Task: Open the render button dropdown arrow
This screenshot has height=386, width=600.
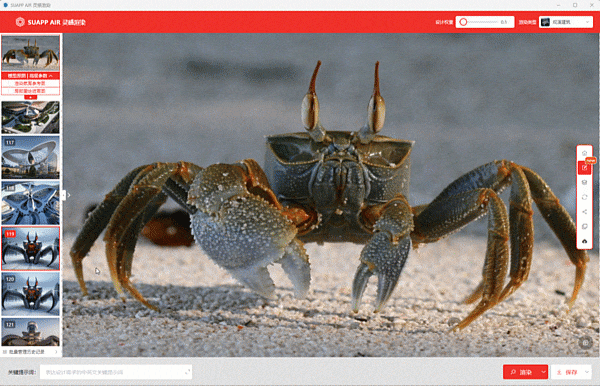Action: point(543,372)
